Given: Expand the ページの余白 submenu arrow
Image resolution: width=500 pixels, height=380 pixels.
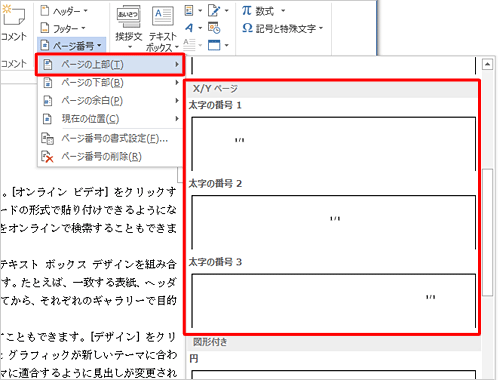Looking at the screenshot, I should (177, 100).
